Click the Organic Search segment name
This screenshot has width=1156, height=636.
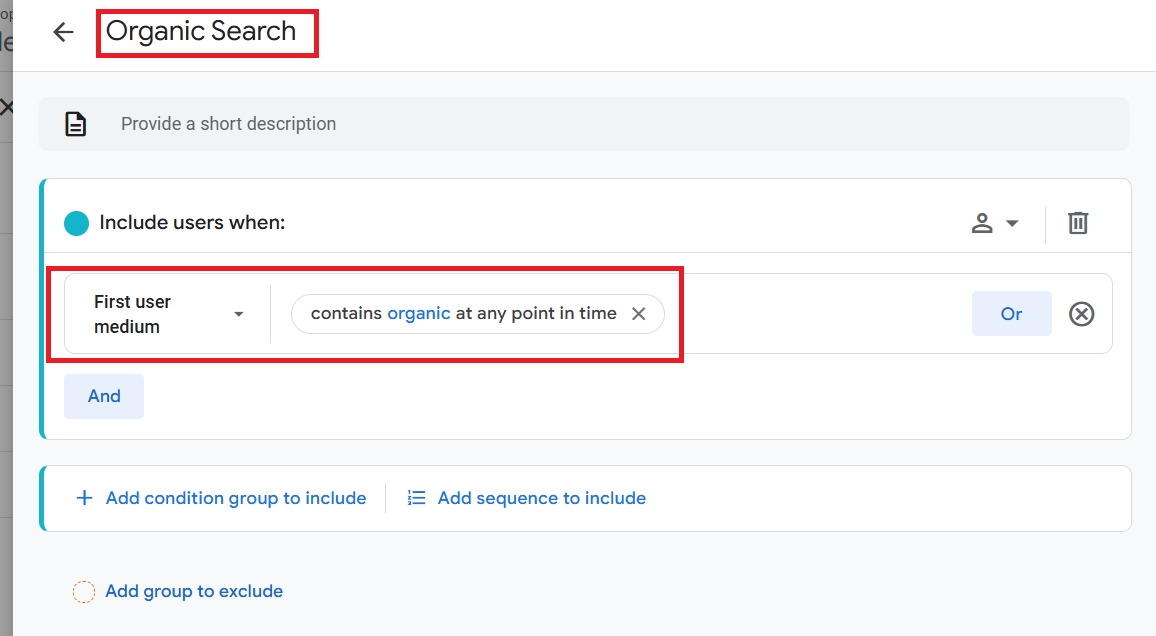201,32
